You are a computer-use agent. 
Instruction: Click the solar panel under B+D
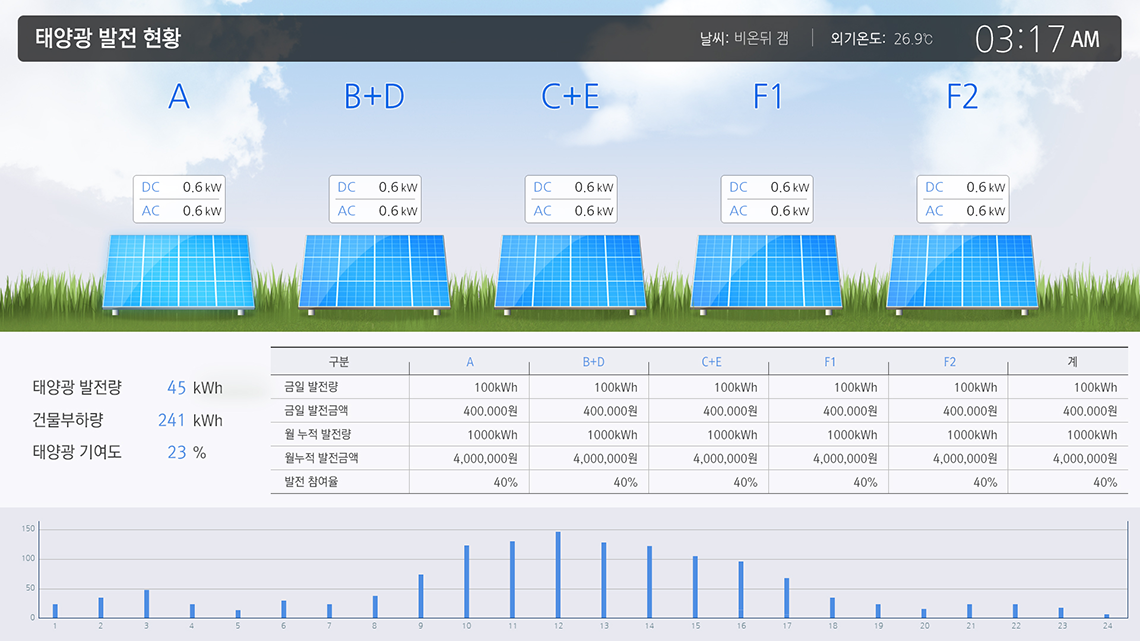click(x=374, y=273)
